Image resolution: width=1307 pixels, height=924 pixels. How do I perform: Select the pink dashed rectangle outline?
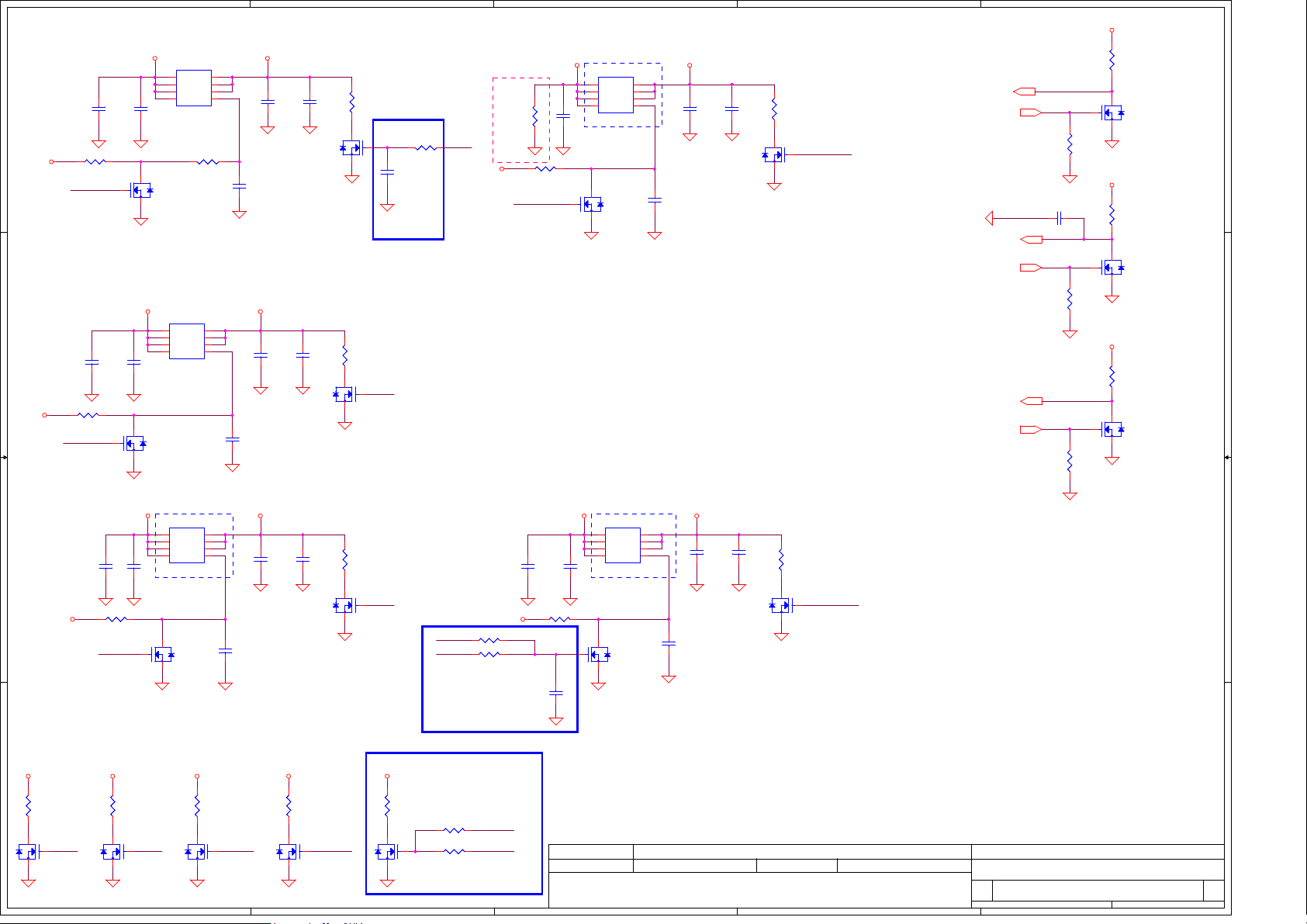coord(521,120)
